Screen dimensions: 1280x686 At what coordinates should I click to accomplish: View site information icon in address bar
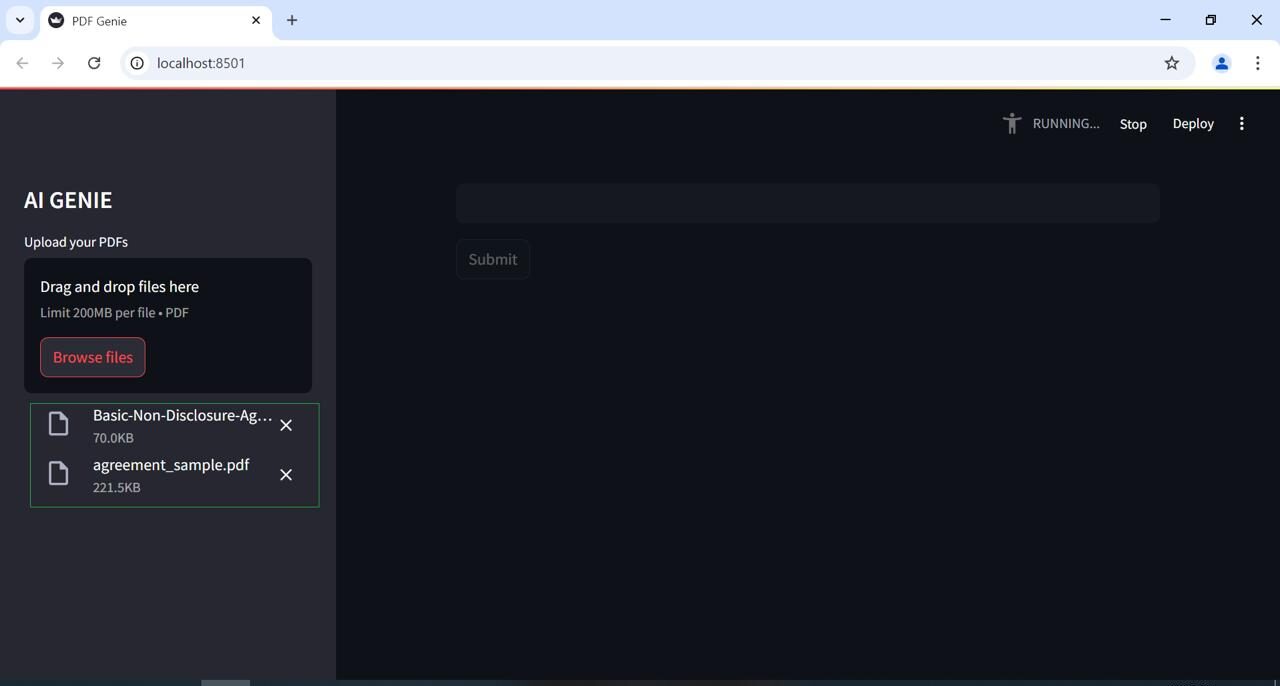pyautogui.click(x=137, y=63)
